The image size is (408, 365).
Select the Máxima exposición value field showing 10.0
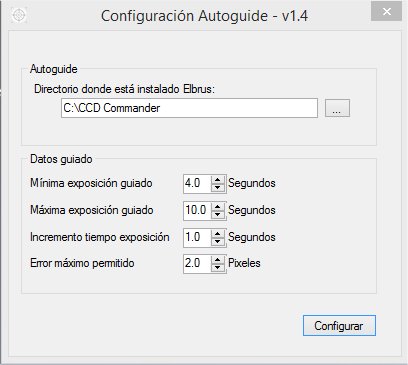[197, 210]
